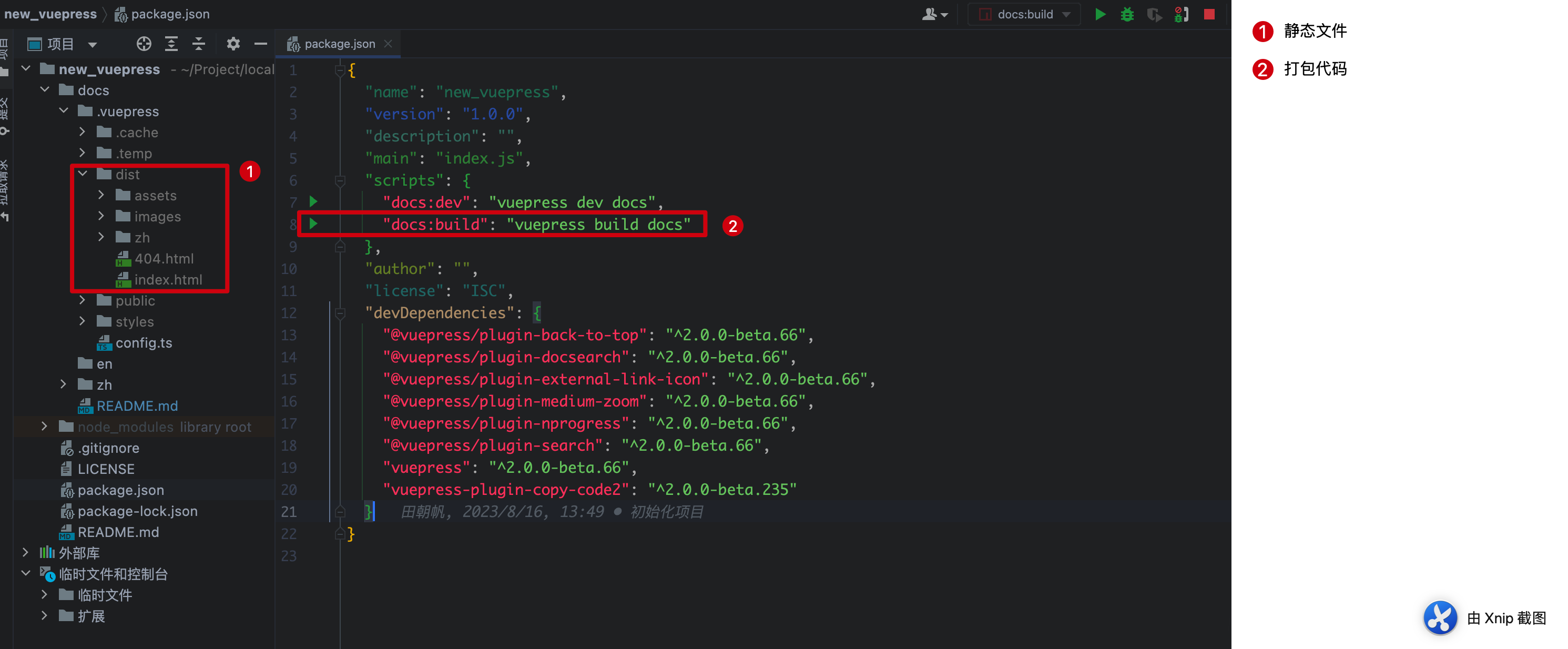Screen dimensions: 1568x649
Task: Collapse the new_vuepress root folder
Action: 26,69
